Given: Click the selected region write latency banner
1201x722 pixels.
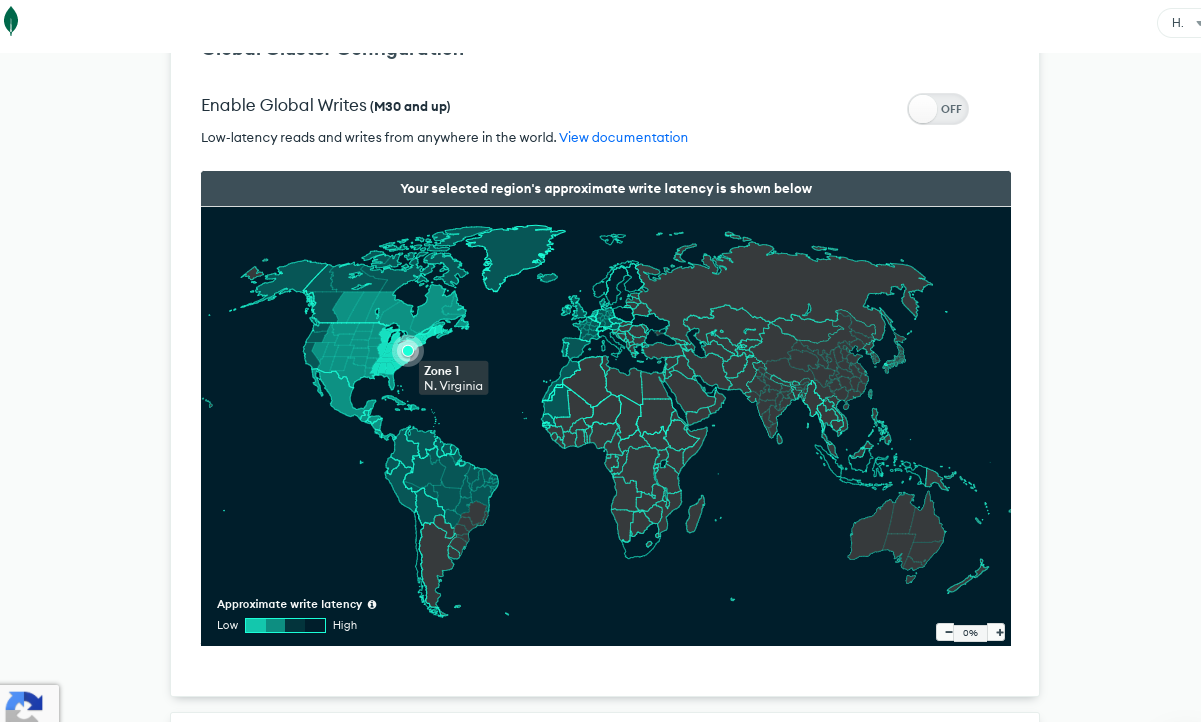Looking at the screenshot, I should pyautogui.click(x=605, y=188).
